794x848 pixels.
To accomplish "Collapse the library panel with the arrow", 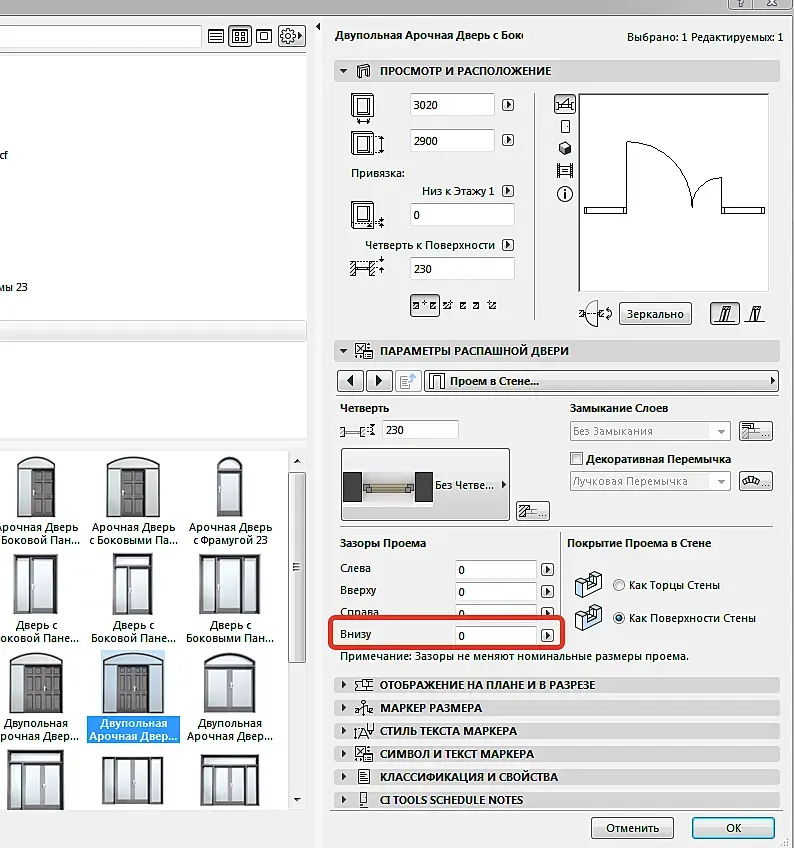I will (x=318, y=26).
